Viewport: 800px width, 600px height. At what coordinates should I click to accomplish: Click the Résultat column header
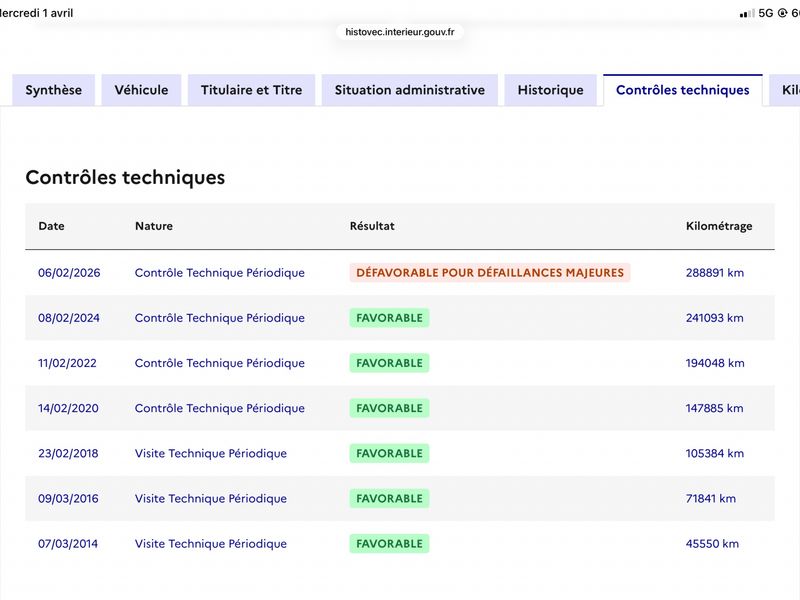(372, 226)
